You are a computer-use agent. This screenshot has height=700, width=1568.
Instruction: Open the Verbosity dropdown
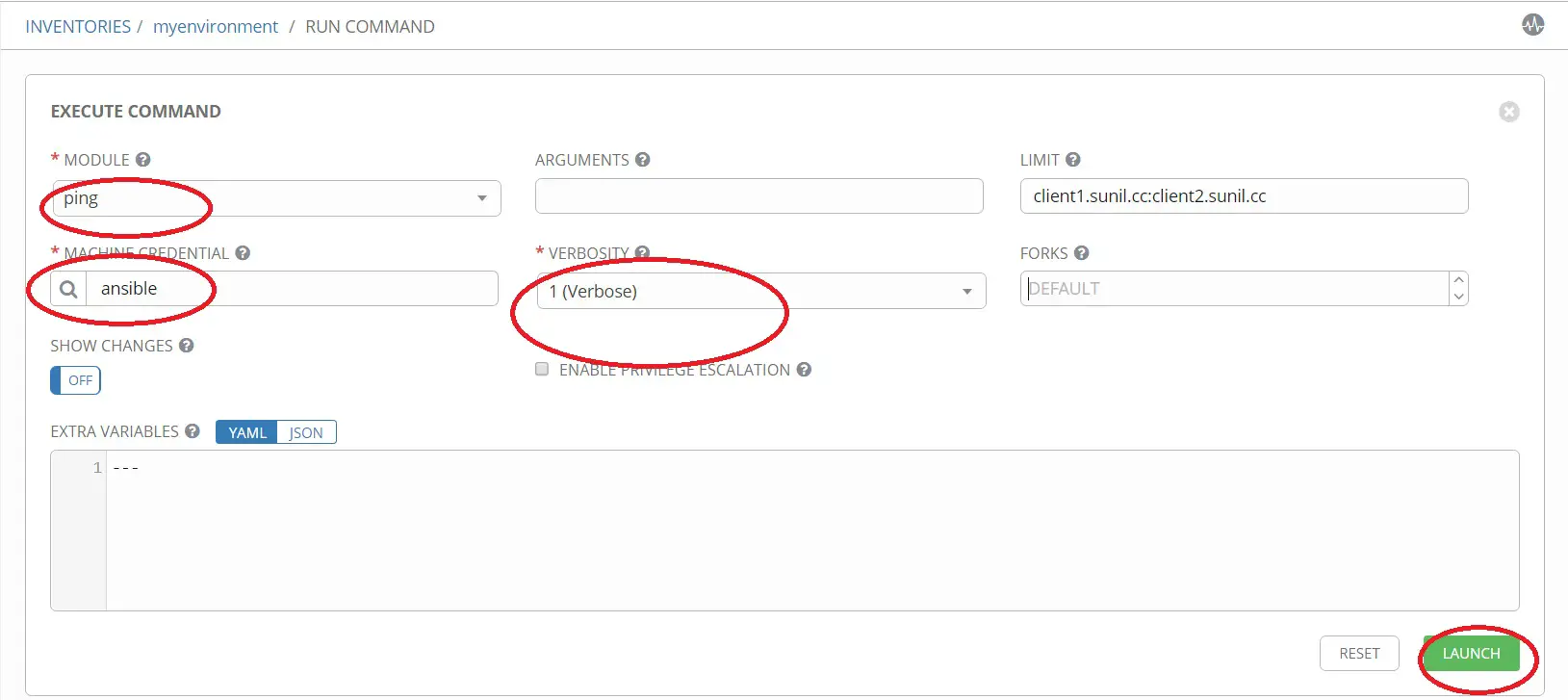click(x=761, y=291)
